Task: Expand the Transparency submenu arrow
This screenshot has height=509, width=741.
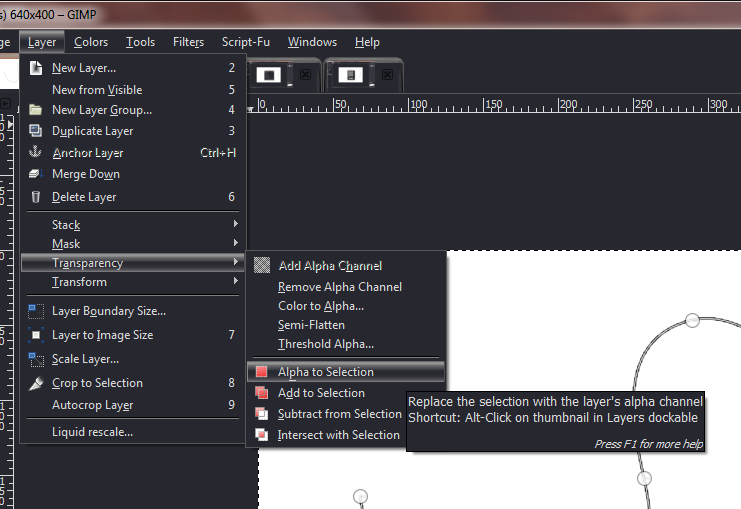Action: click(235, 262)
